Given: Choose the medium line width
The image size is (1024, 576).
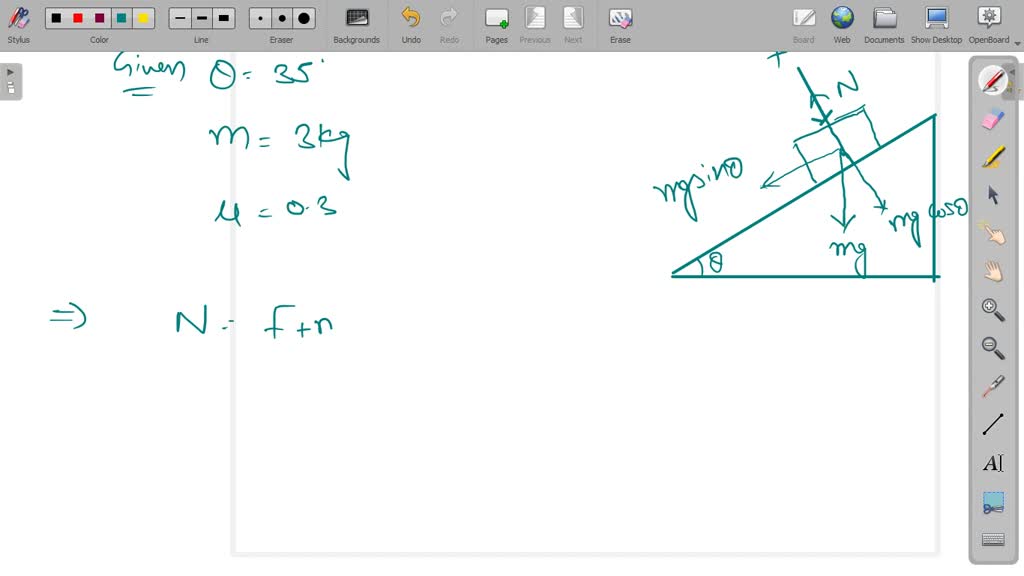Looking at the screenshot, I should point(202,18).
